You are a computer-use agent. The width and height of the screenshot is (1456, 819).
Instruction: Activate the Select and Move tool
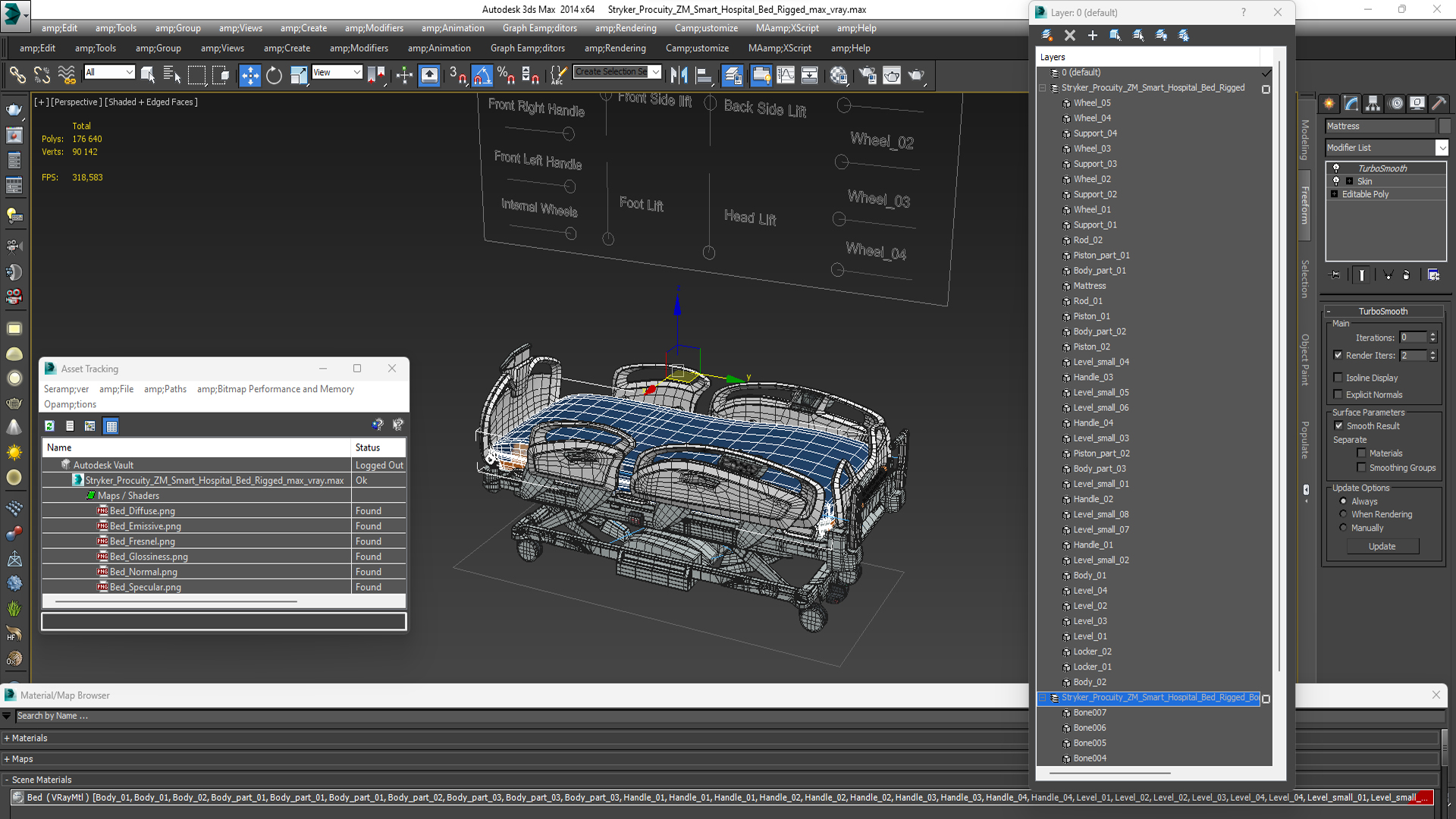coord(249,74)
